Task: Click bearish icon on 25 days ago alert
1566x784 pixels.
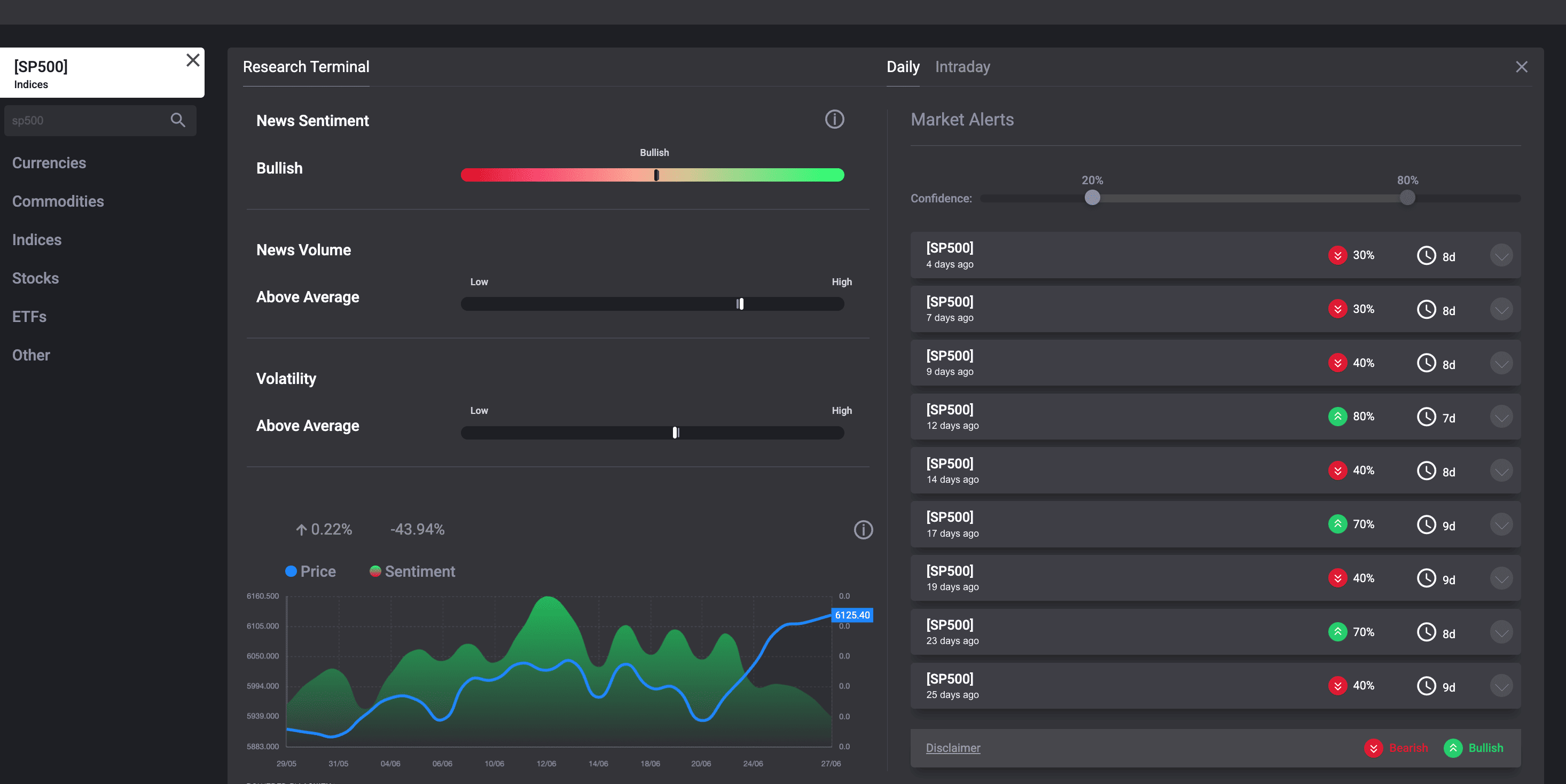Action: (x=1337, y=686)
